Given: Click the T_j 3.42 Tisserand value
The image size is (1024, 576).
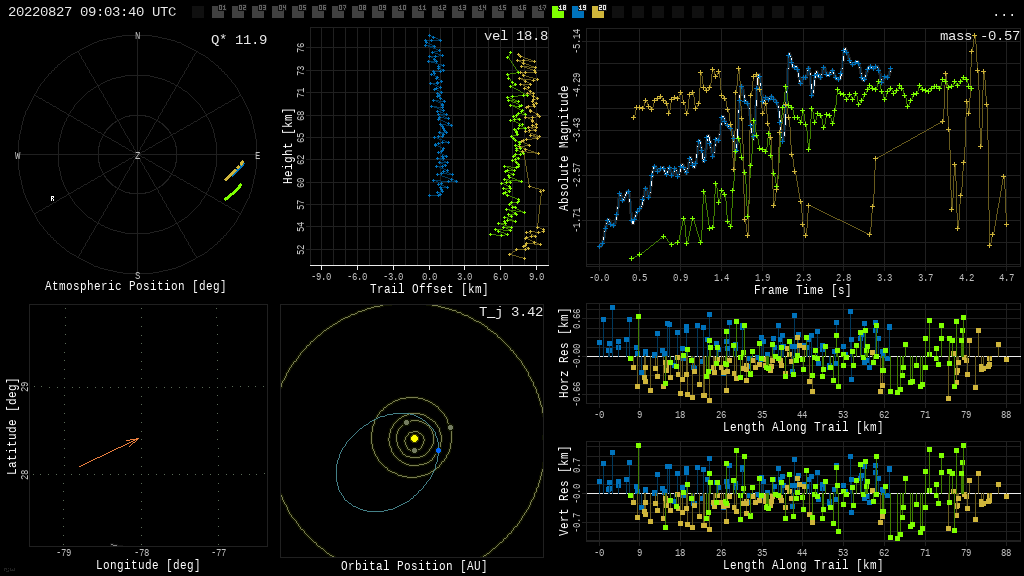Looking at the screenshot, I should 511,312.
